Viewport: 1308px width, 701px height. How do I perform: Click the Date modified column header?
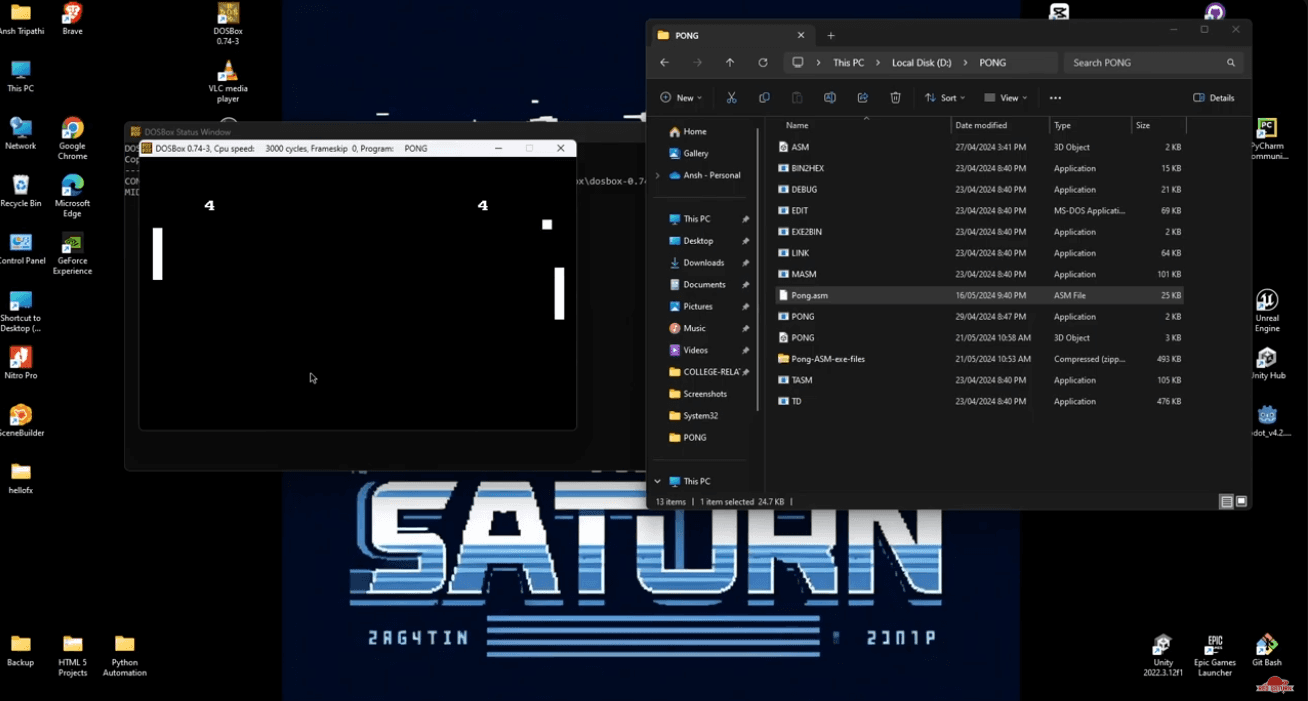[x=981, y=126]
